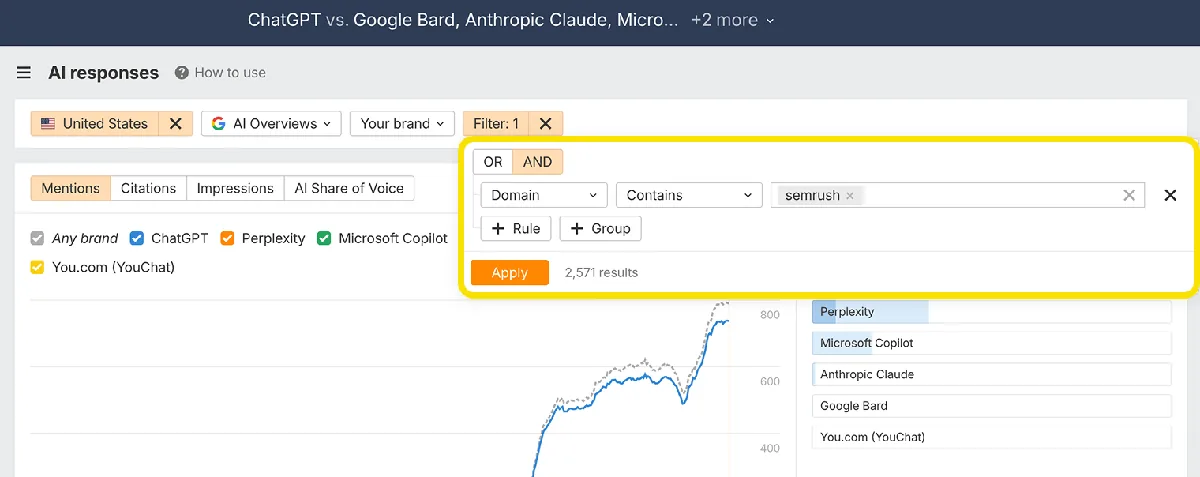Delete the Domain Contains rule
The image size is (1200, 477).
[1170, 196]
